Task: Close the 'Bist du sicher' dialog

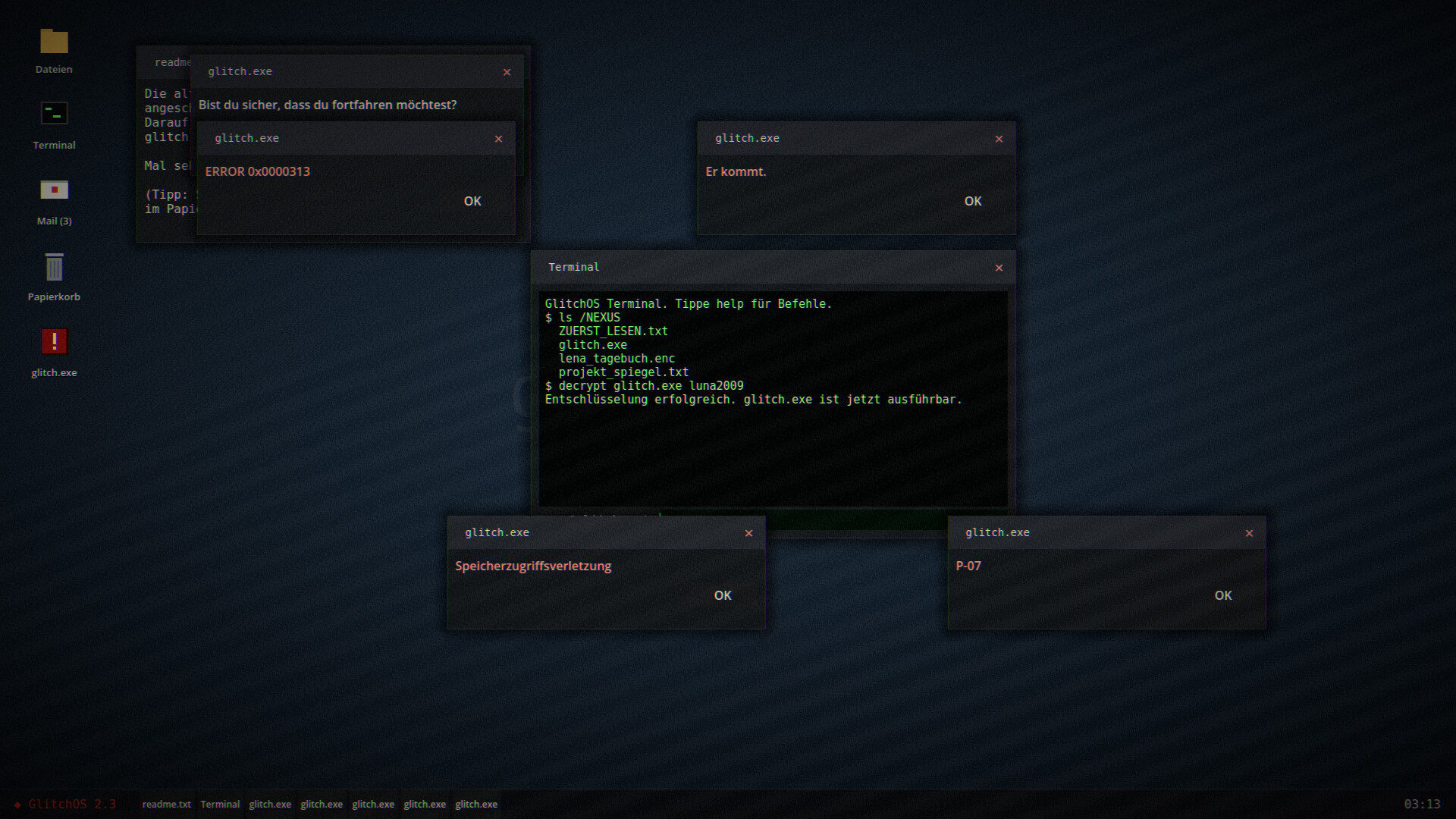Action: [507, 72]
